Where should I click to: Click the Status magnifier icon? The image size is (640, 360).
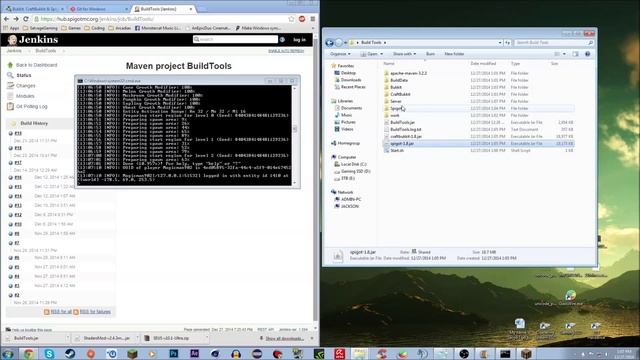[10, 75]
